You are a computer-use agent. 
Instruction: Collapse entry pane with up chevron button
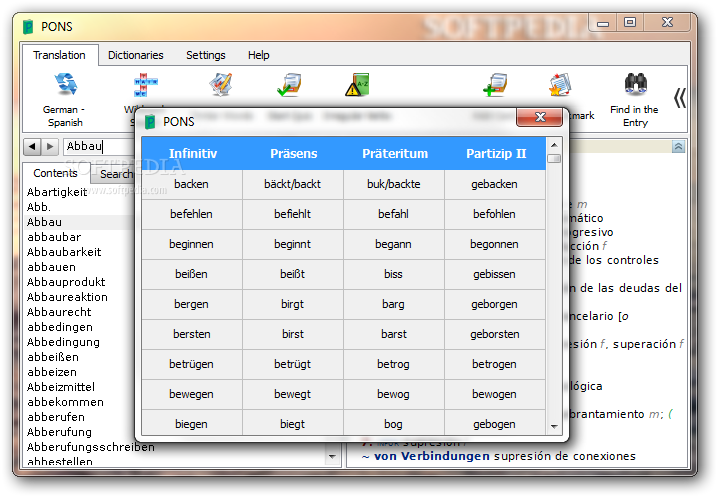678,147
